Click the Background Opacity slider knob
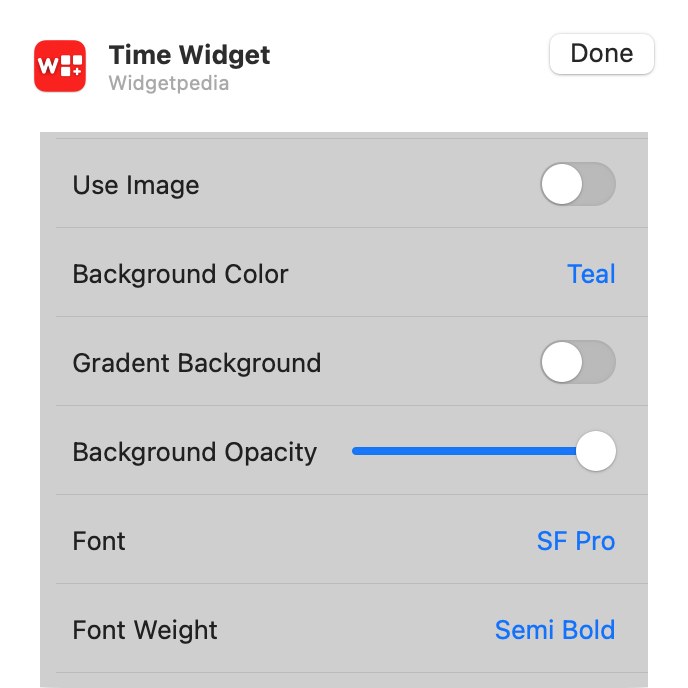The image size is (688, 688). point(596,451)
